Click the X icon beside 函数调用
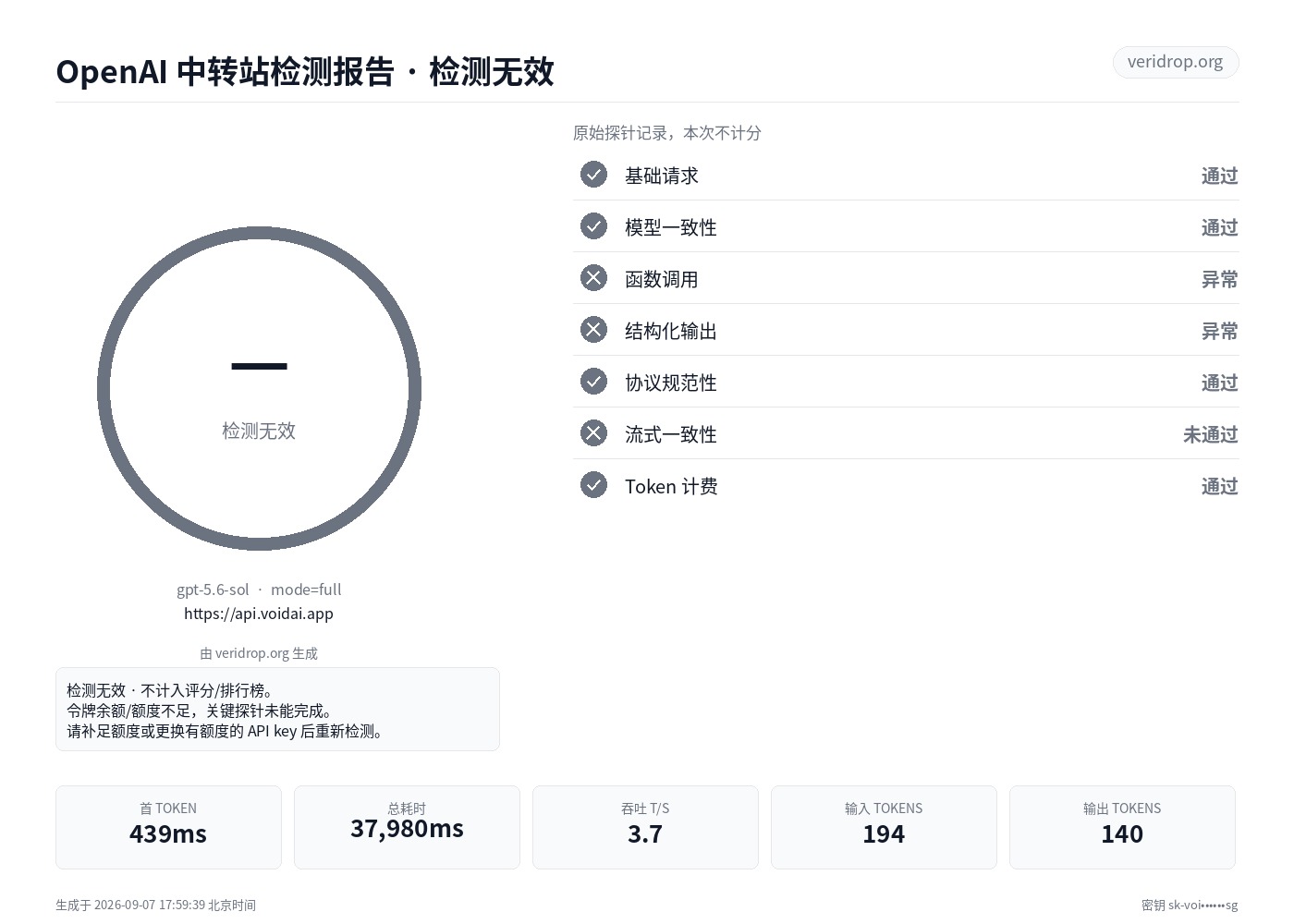Image resolution: width=1294 pixels, height=924 pixels. tap(593, 278)
